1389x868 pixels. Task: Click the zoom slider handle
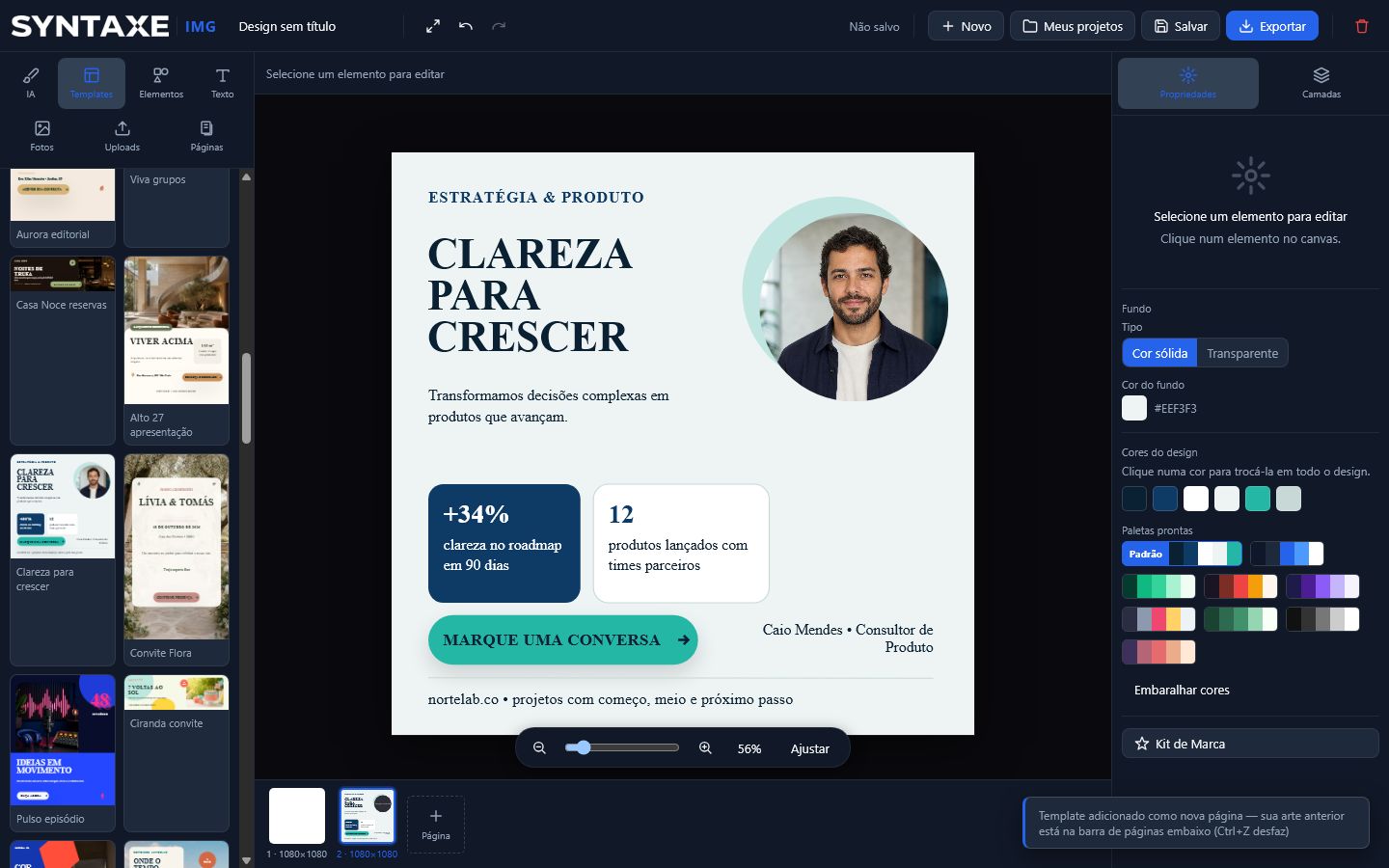[x=583, y=747]
